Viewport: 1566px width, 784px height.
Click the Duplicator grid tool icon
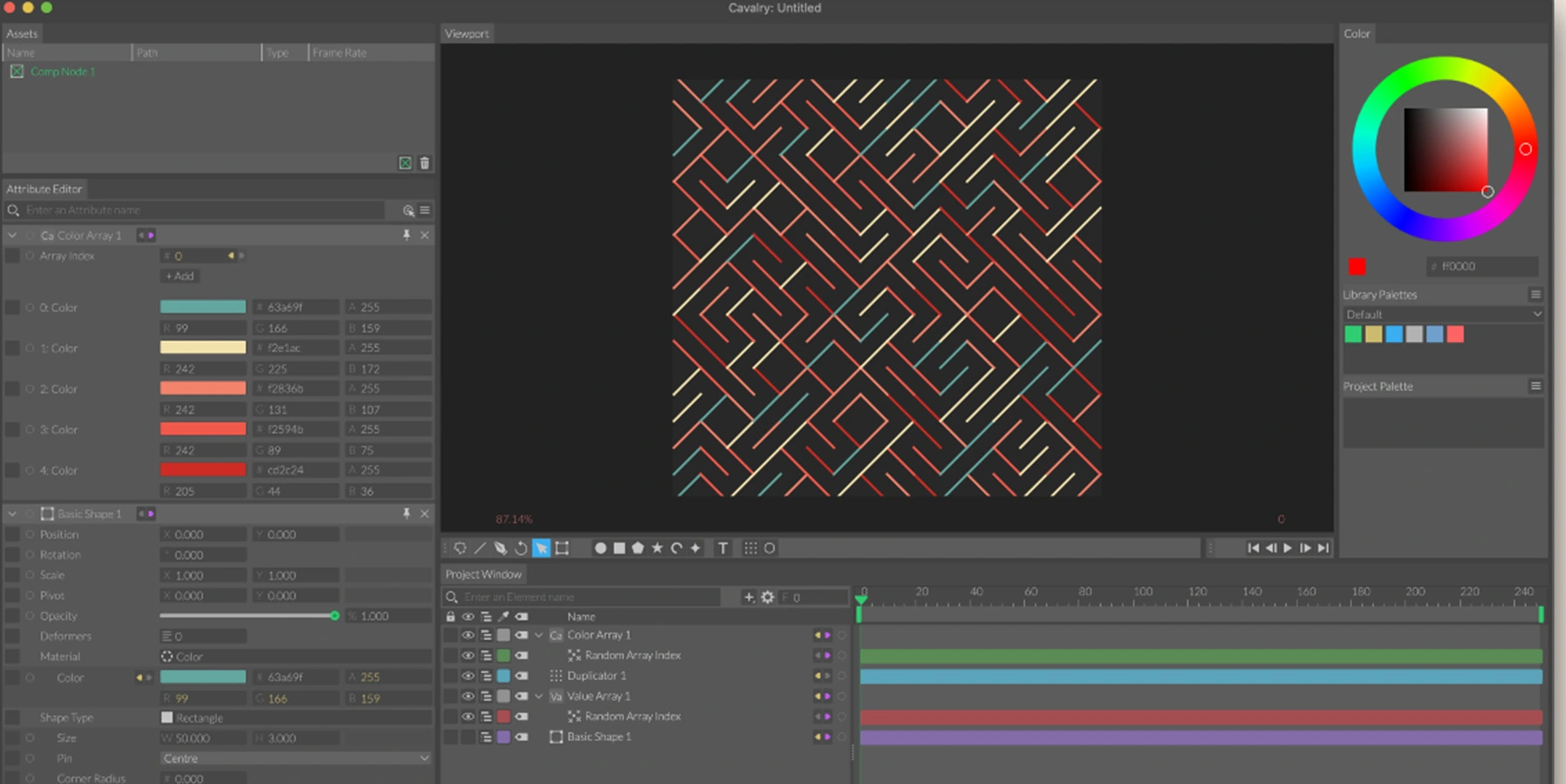click(750, 549)
